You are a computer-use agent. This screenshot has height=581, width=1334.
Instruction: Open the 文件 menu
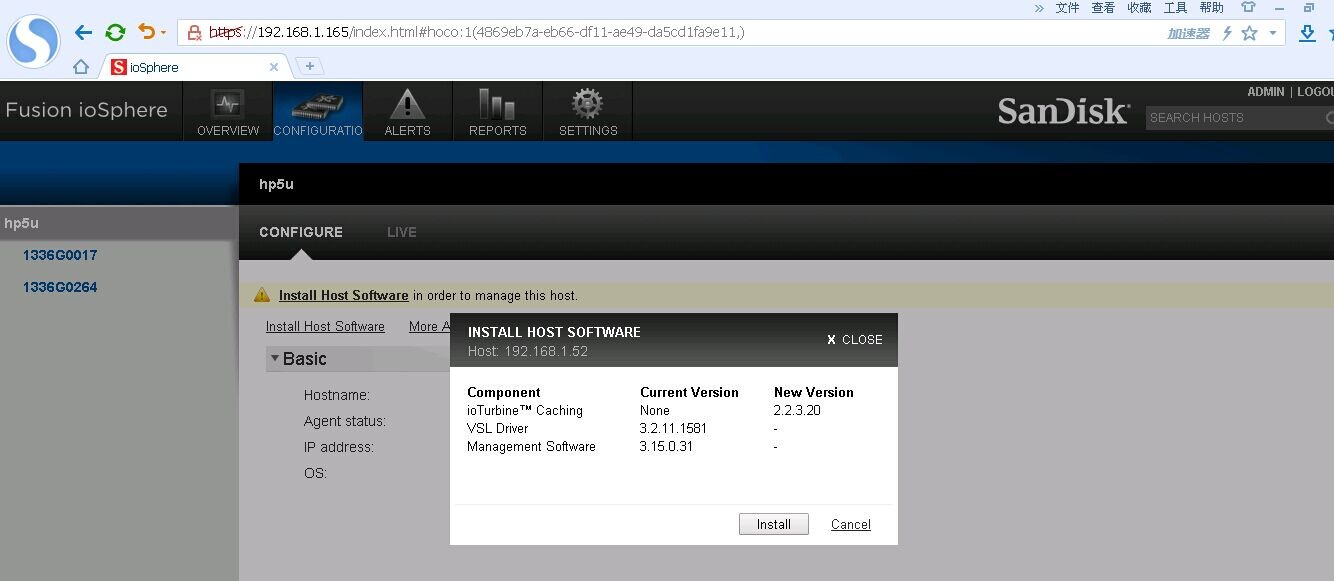[x=1067, y=8]
